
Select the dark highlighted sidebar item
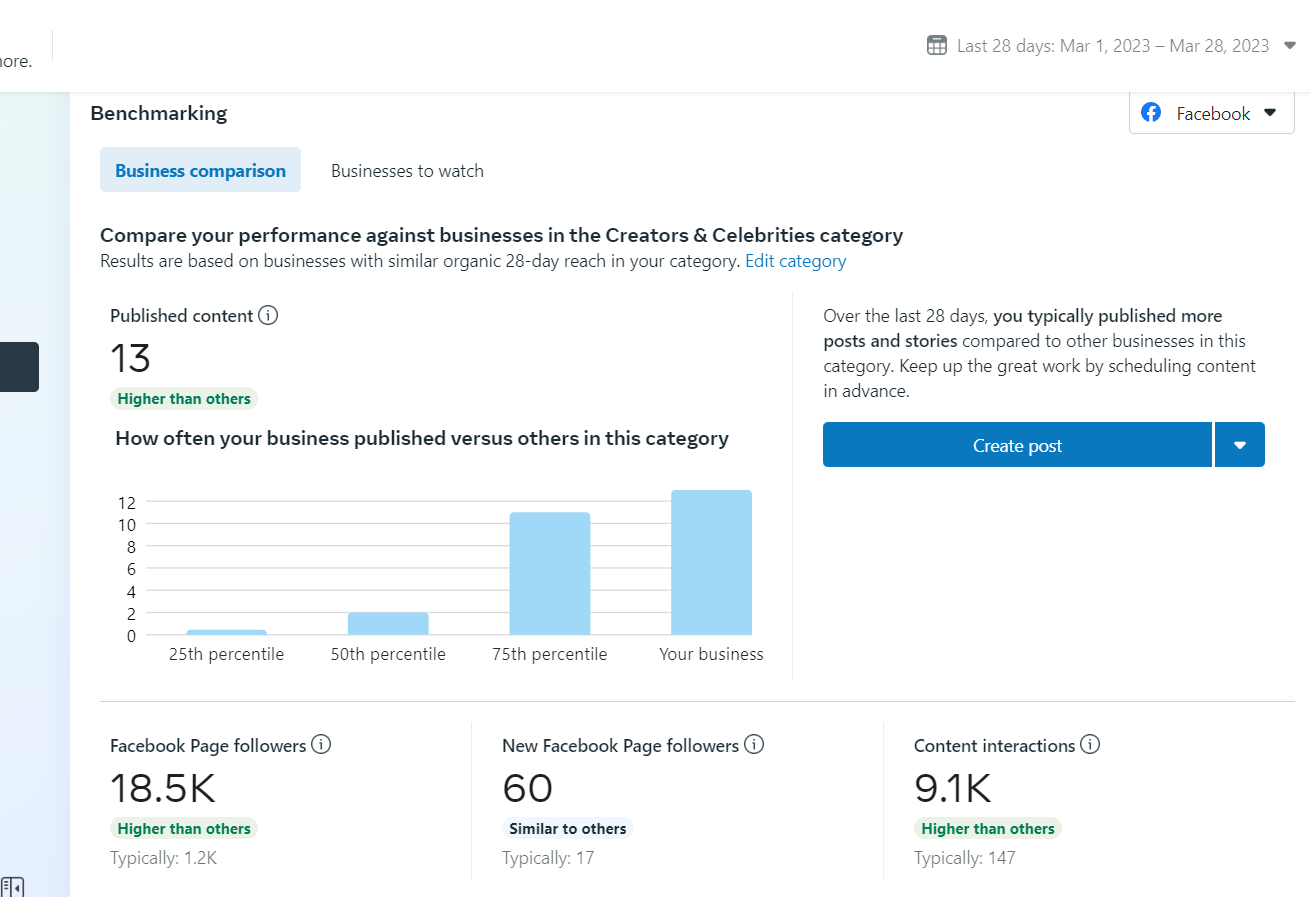(x=19, y=367)
